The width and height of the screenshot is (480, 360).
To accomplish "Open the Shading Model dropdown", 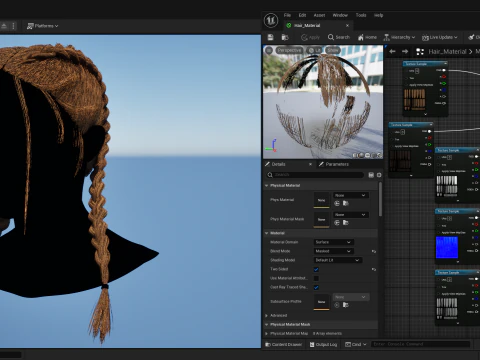I will [338, 260].
